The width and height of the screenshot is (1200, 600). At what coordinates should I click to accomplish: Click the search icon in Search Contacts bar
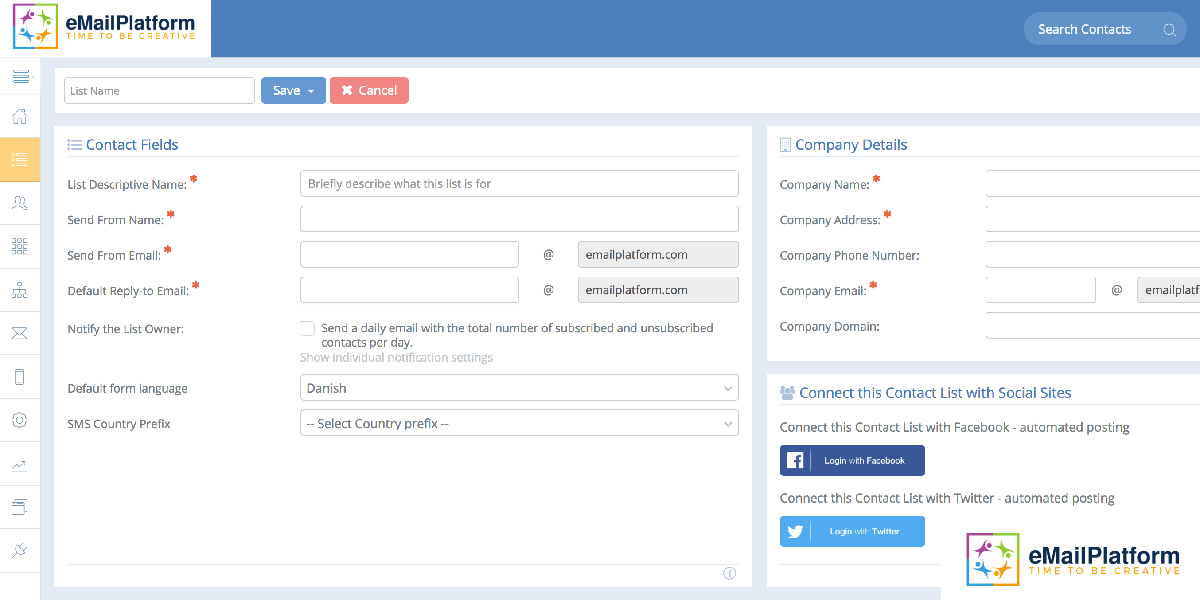pyautogui.click(x=1168, y=29)
